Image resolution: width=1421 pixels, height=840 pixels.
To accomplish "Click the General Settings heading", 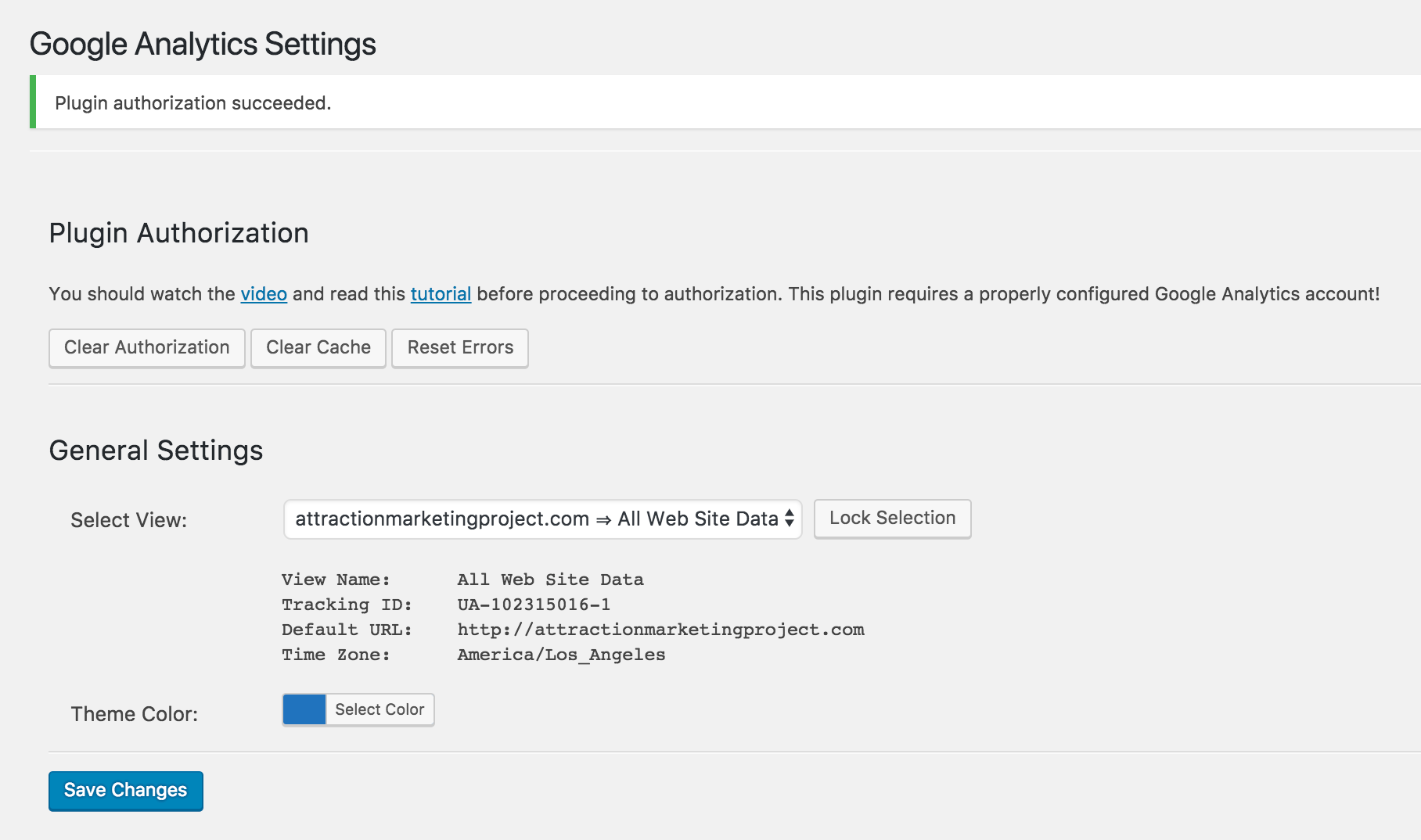I will (x=156, y=451).
